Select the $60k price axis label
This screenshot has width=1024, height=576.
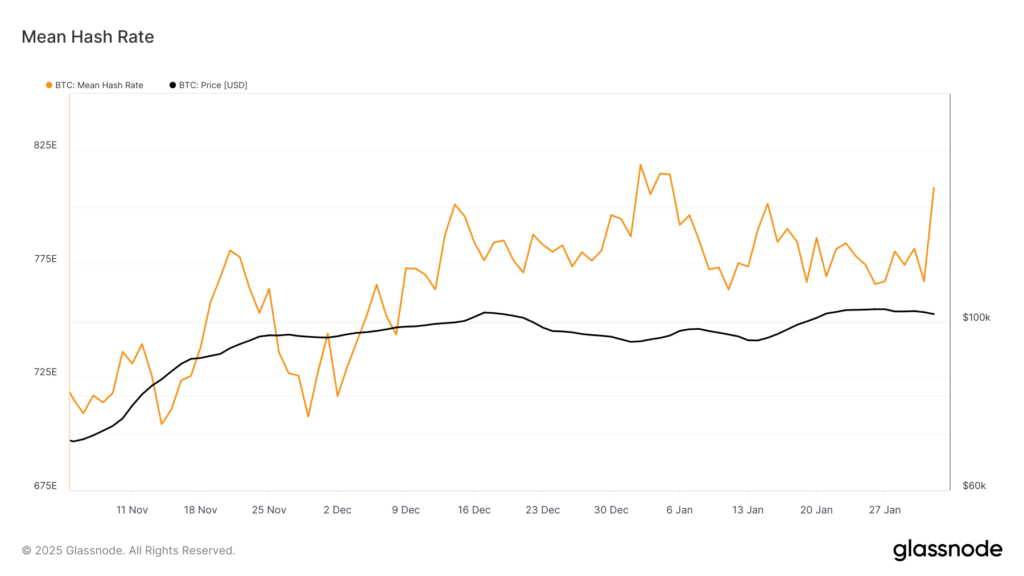(x=975, y=486)
